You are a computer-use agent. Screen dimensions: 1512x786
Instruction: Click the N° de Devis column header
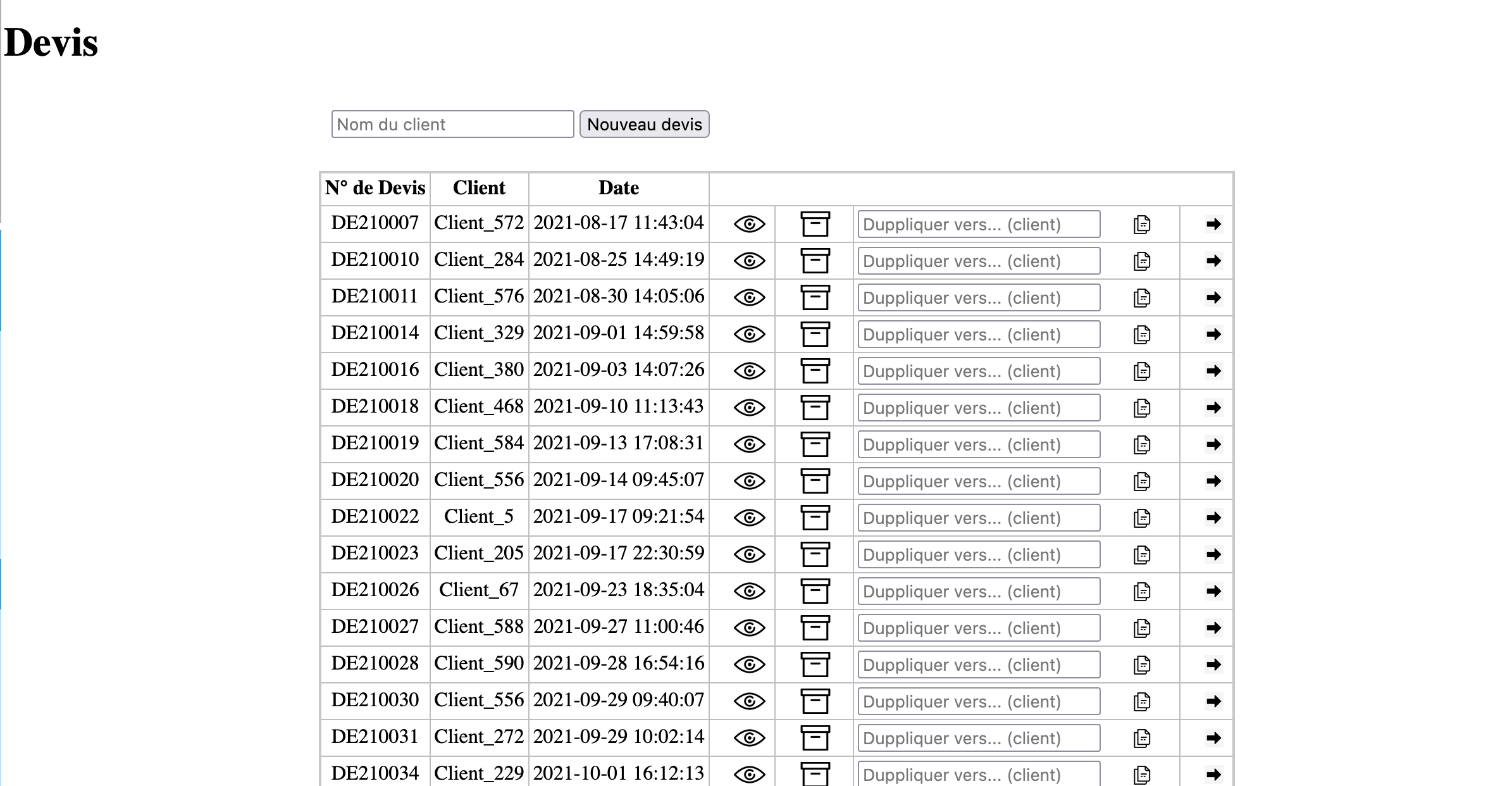pos(375,188)
